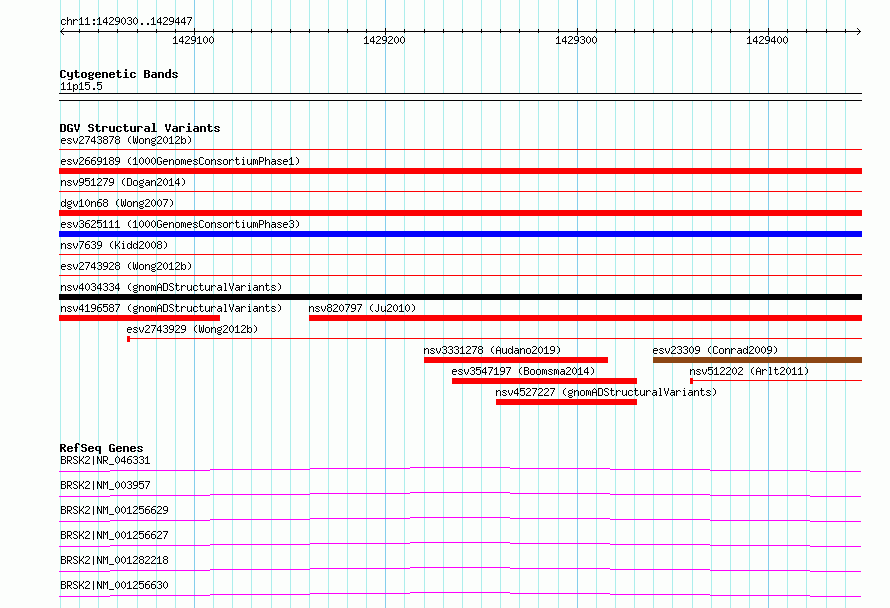
Task: Click the esv2743929 (Wong2012b) label
Action: pos(192,329)
